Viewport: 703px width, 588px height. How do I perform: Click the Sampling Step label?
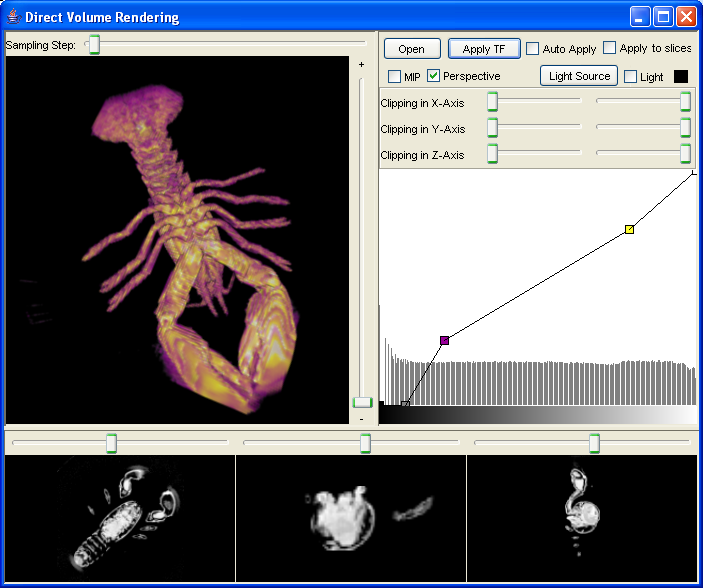[x=40, y=45]
